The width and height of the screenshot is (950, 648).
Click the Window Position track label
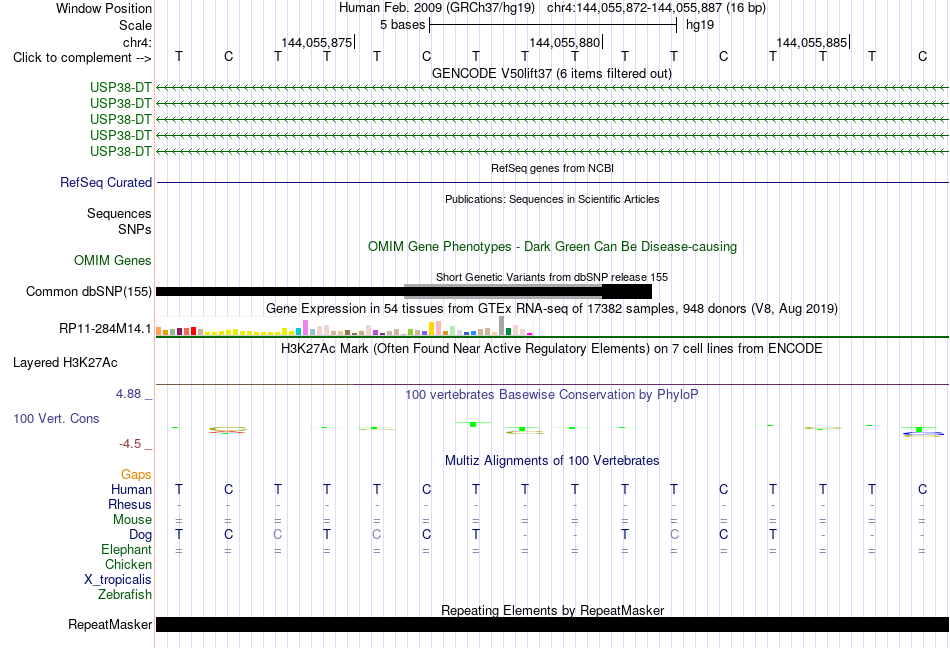pos(104,8)
